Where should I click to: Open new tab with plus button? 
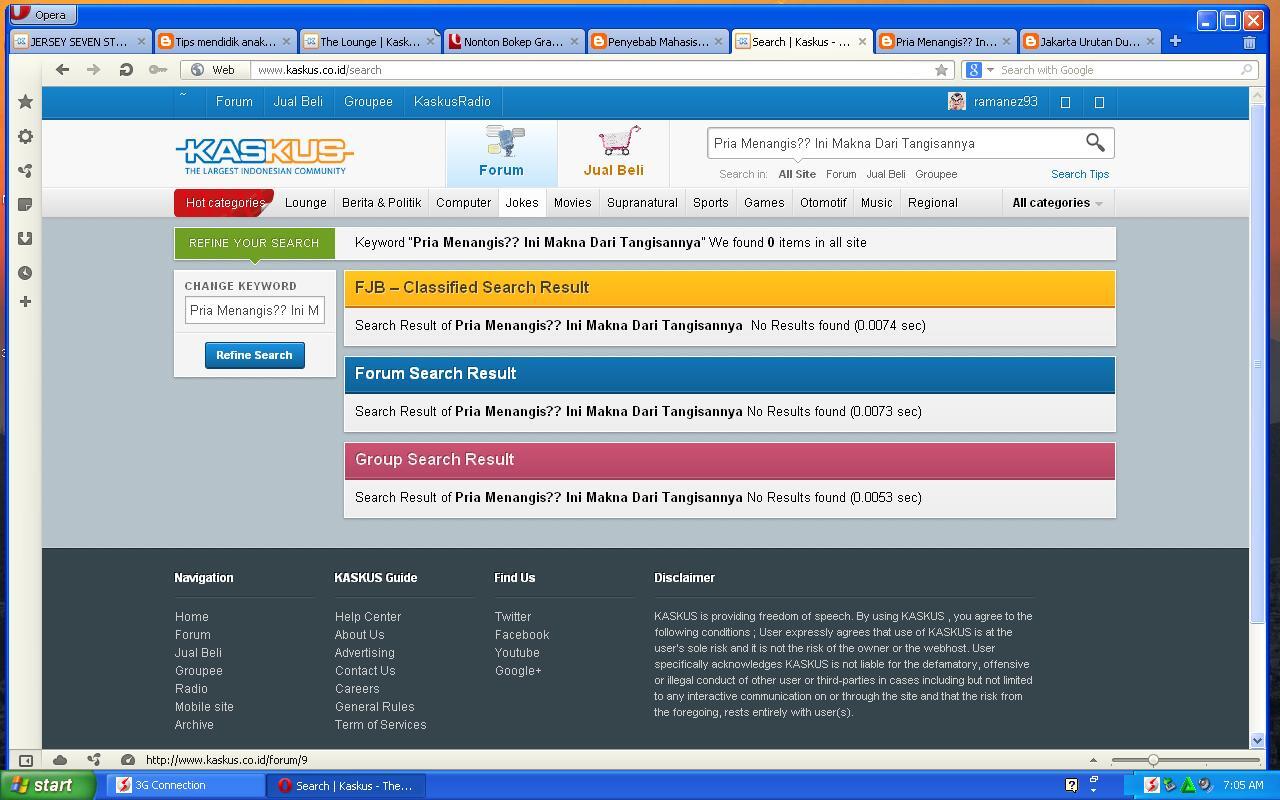[1175, 41]
